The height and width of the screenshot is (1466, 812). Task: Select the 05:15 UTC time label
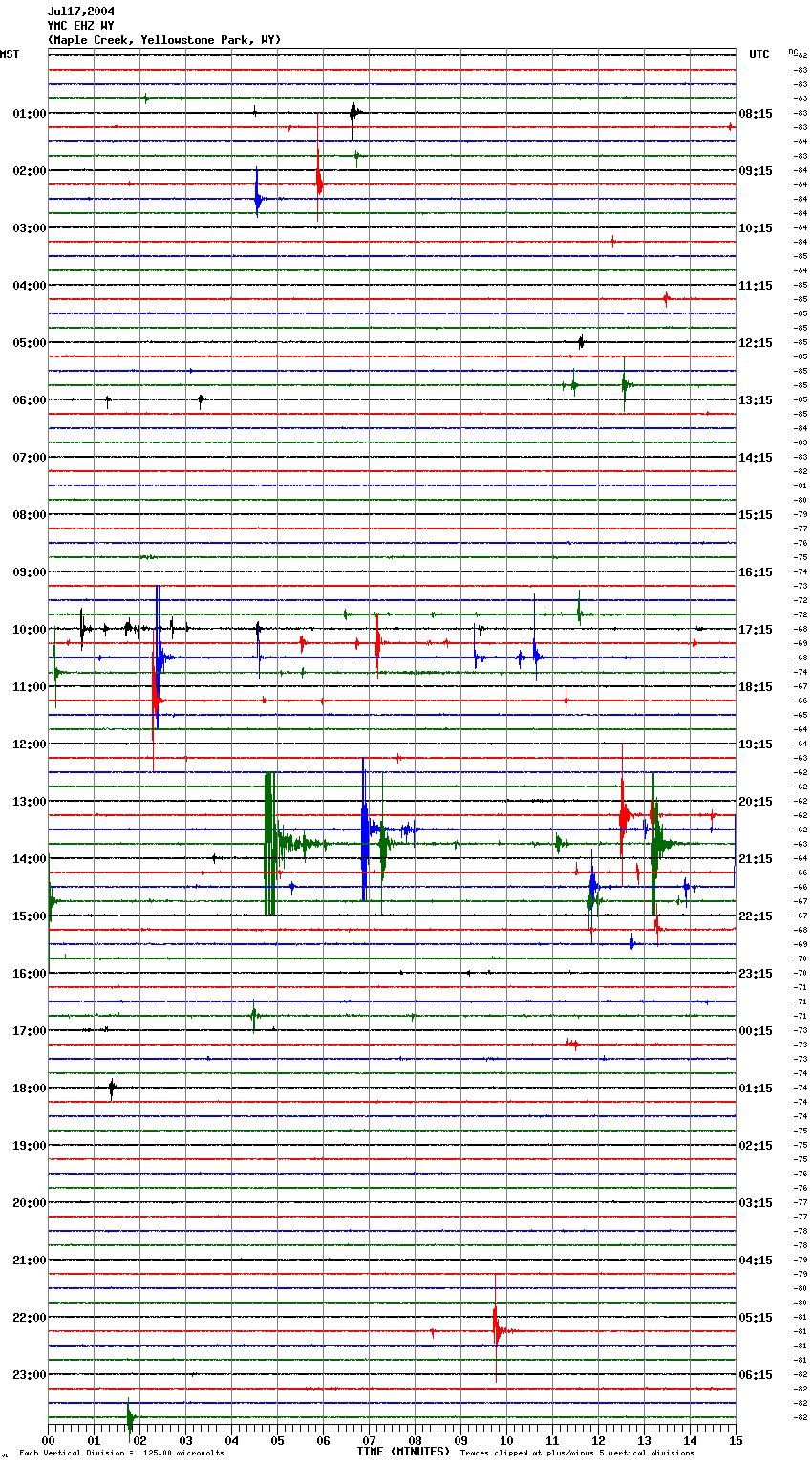click(756, 1318)
